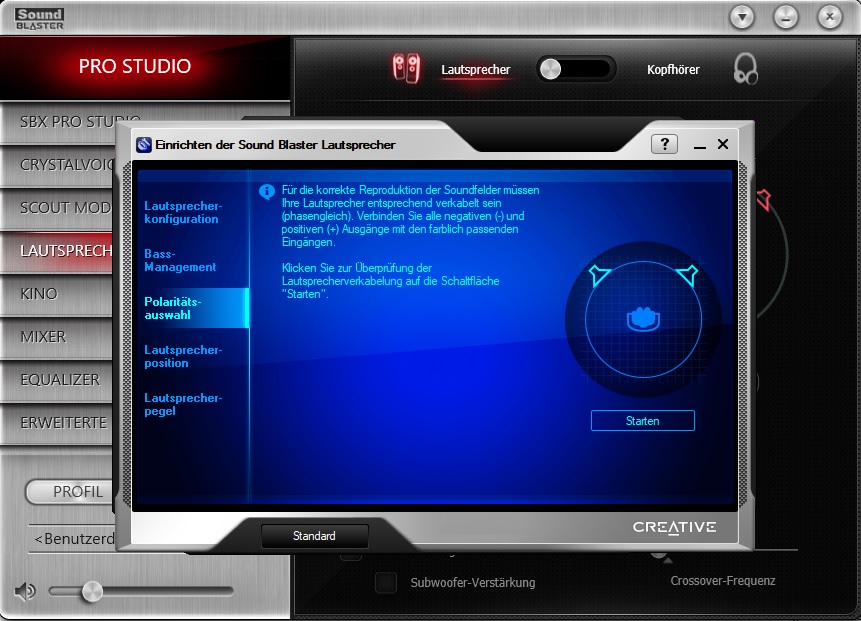Open help via the question mark button

[664, 144]
